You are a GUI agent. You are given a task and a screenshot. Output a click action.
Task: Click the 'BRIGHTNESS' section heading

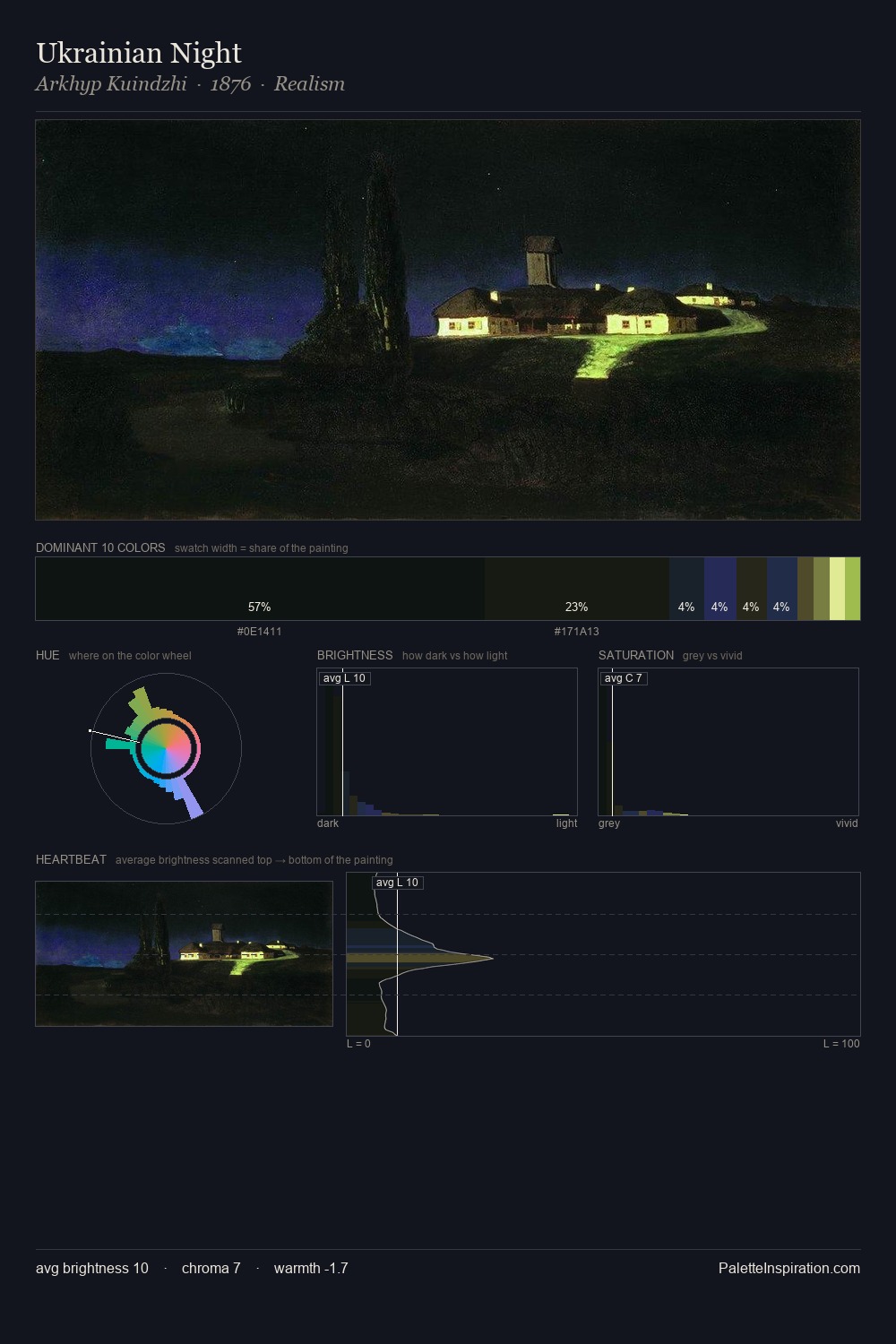(x=355, y=655)
